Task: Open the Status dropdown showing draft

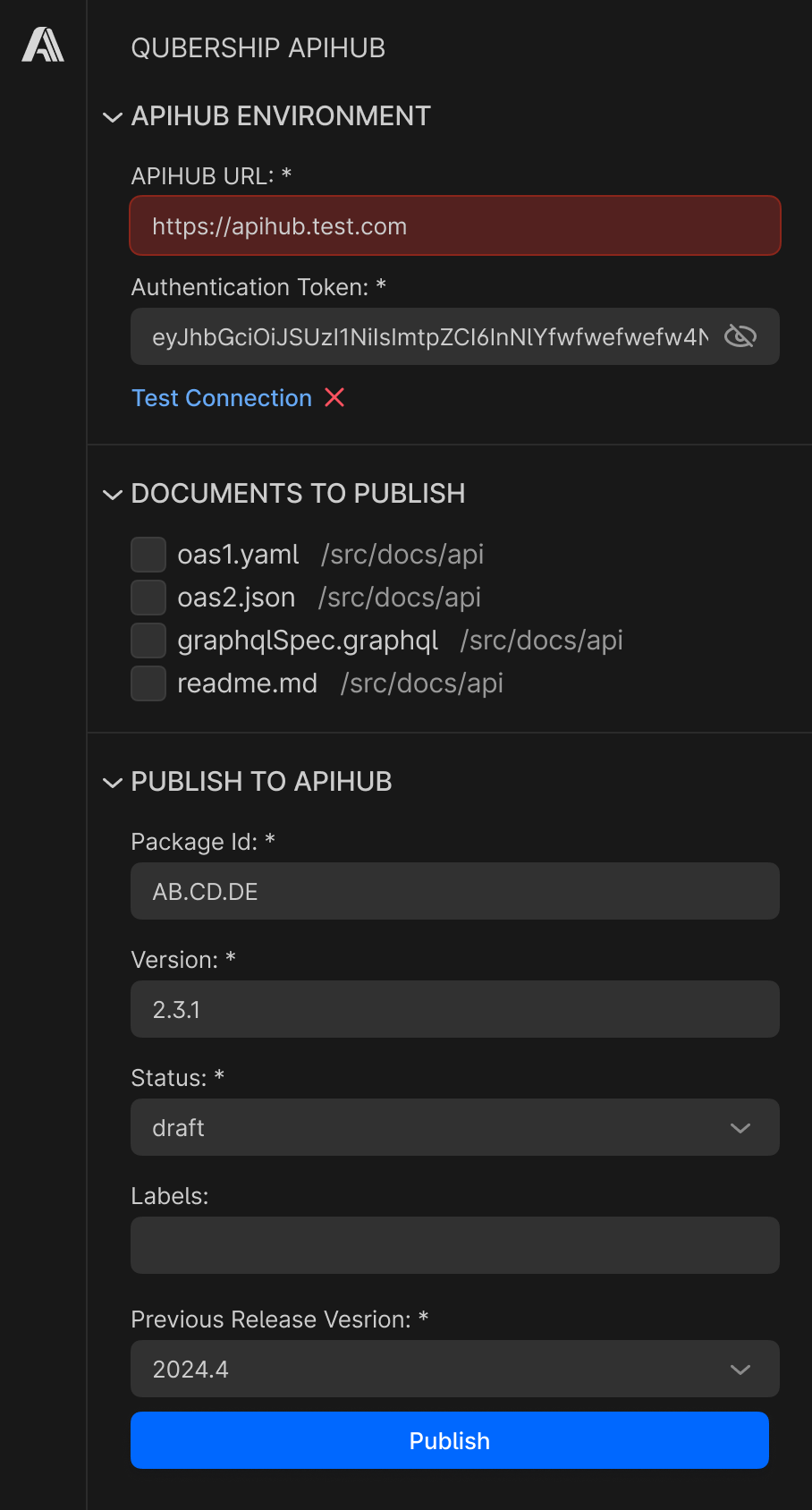Action: 455,1127
